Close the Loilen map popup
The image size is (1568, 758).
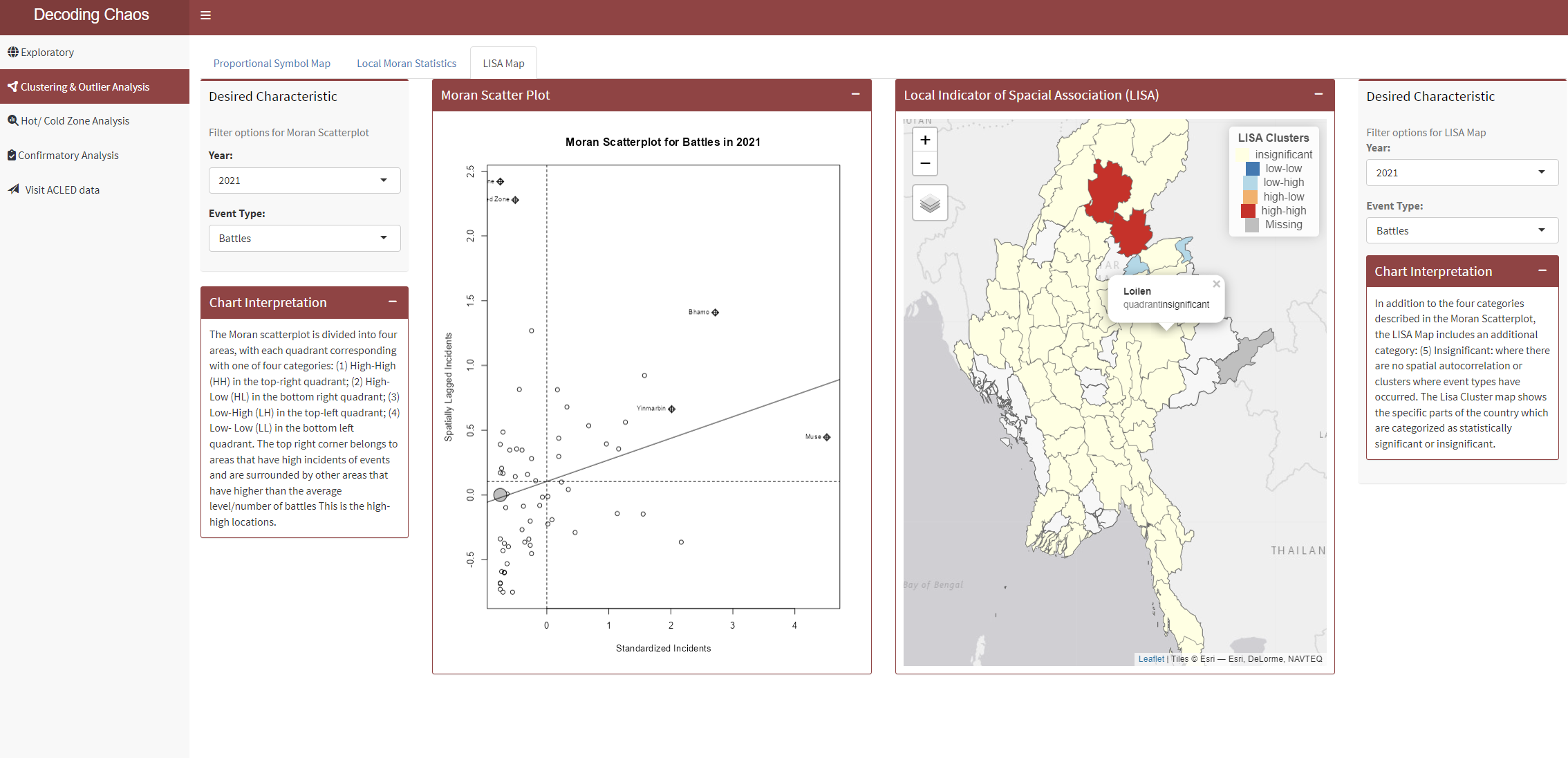[1216, 284]
